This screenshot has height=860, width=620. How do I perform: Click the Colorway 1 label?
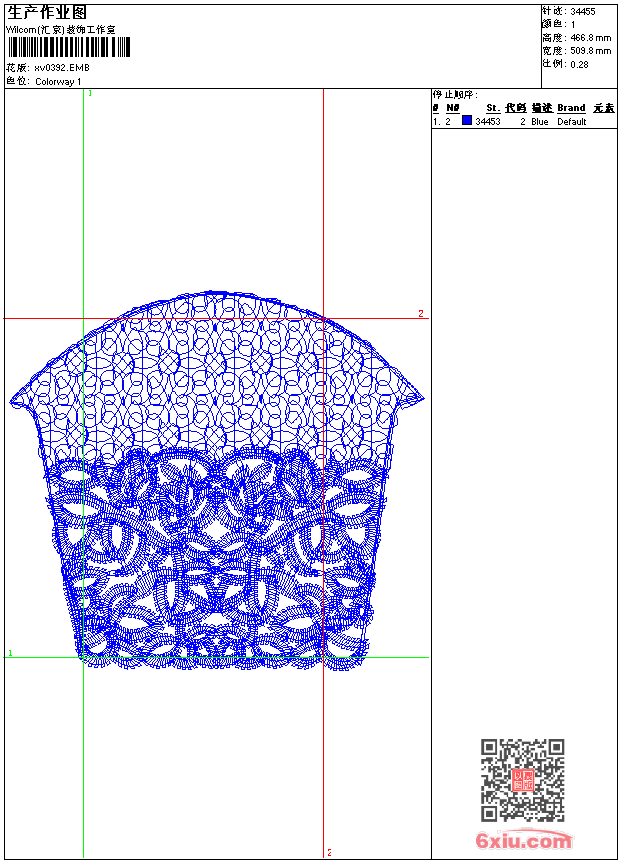click(58, 82)
